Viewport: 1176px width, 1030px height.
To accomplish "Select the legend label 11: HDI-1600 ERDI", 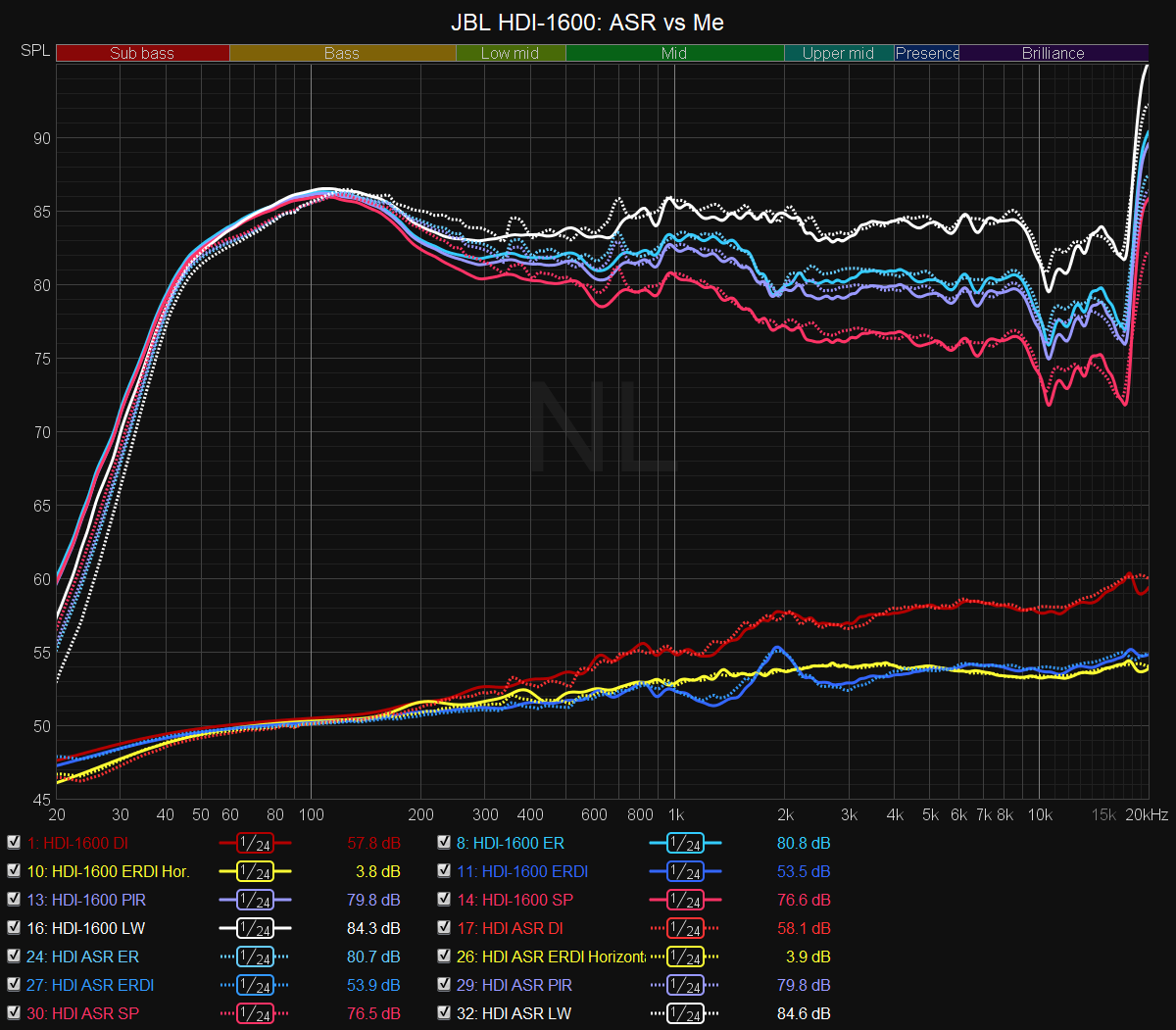I will pyautogui.click(x=520, y=871).
